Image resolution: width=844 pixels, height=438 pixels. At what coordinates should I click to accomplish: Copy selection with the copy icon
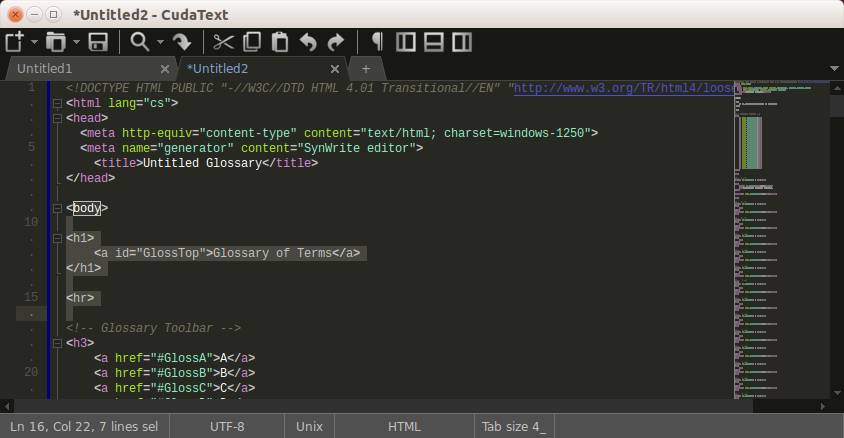click(x=252, y=42)
